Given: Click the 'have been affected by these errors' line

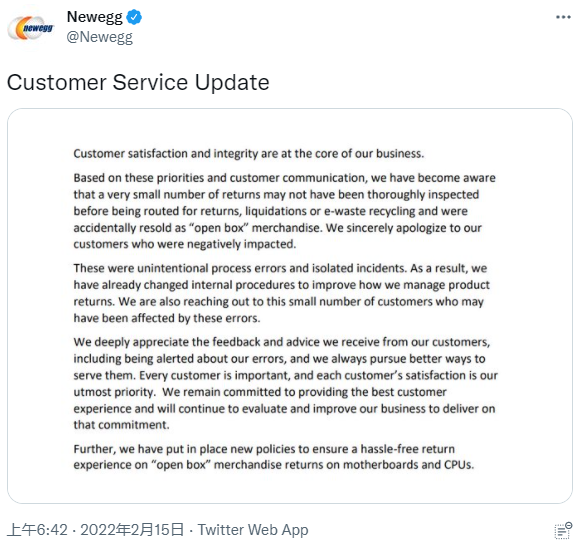Looking at the screenshot, I should [167, 318].
